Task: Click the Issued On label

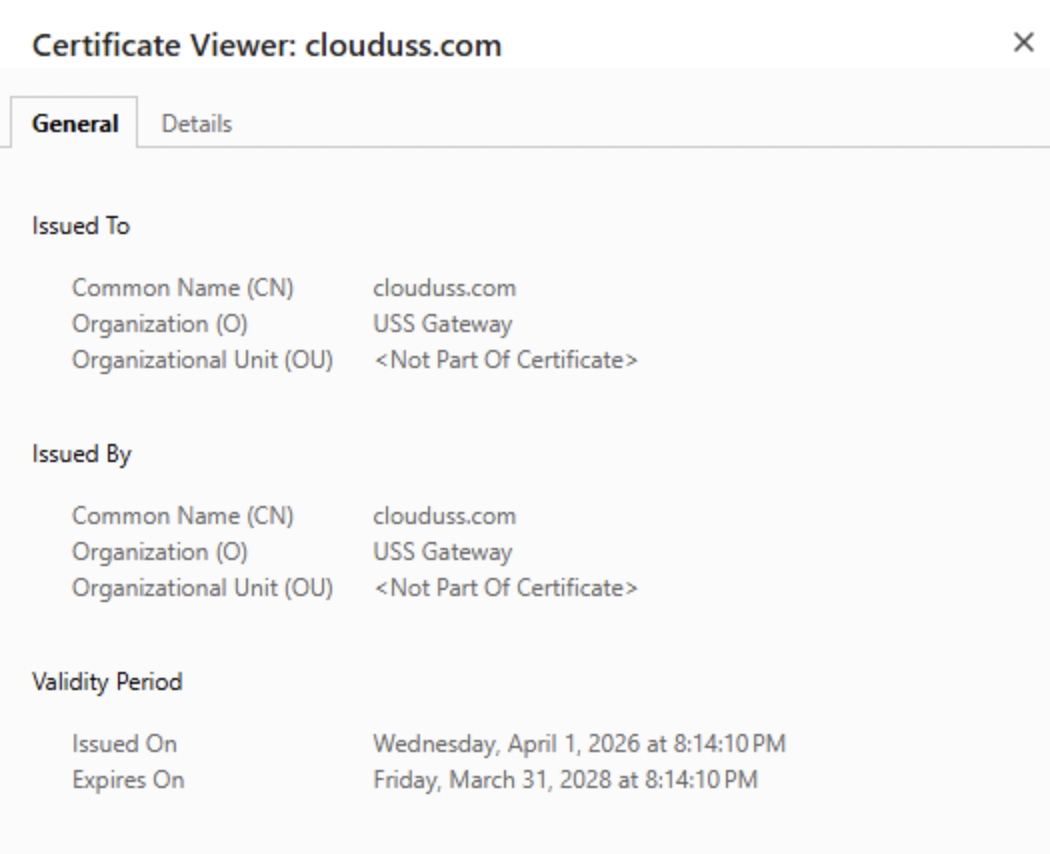Action: (124, 744)
